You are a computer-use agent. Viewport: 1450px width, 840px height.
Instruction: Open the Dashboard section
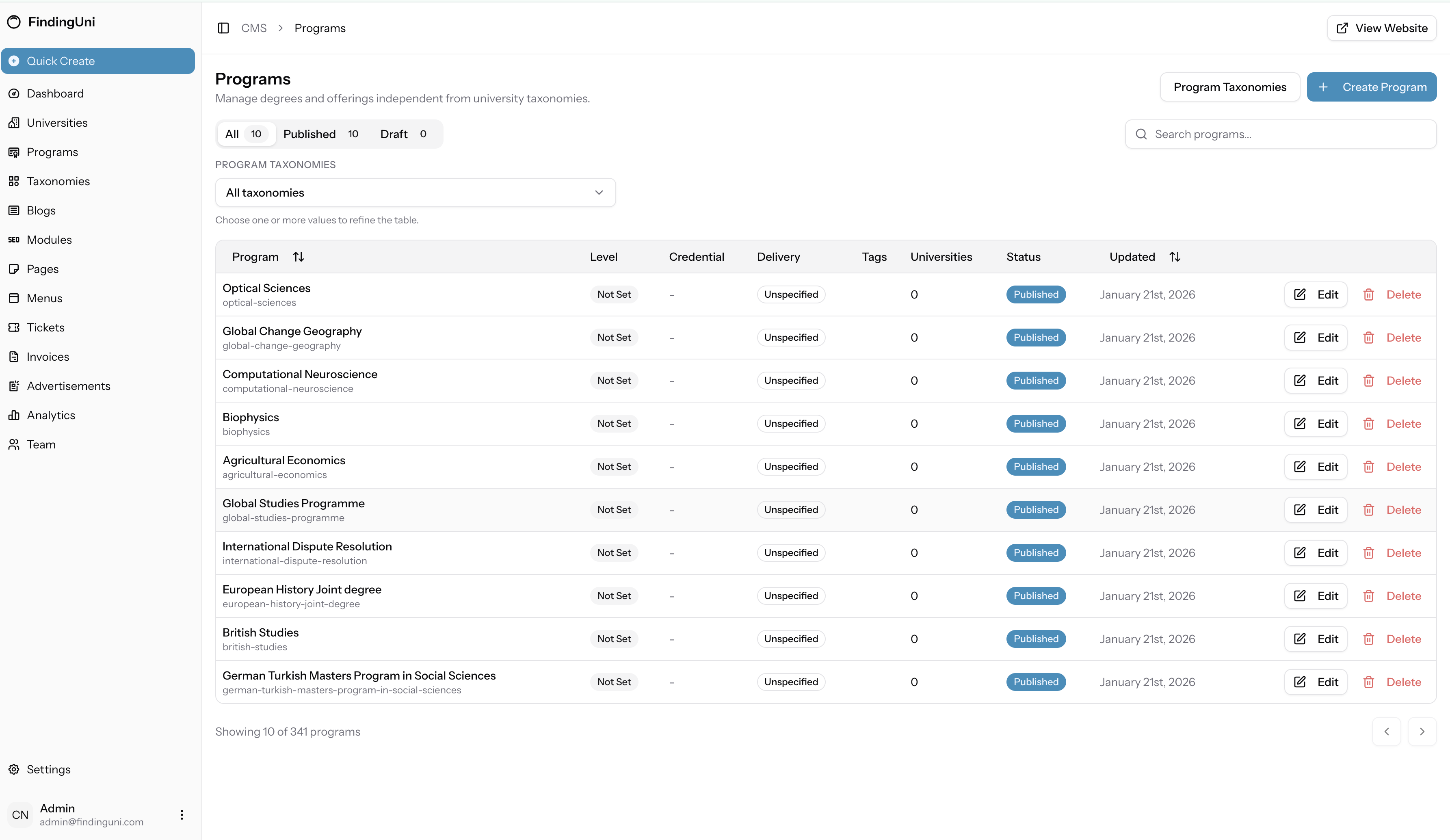pyautogui.click(x=55, y=93)
